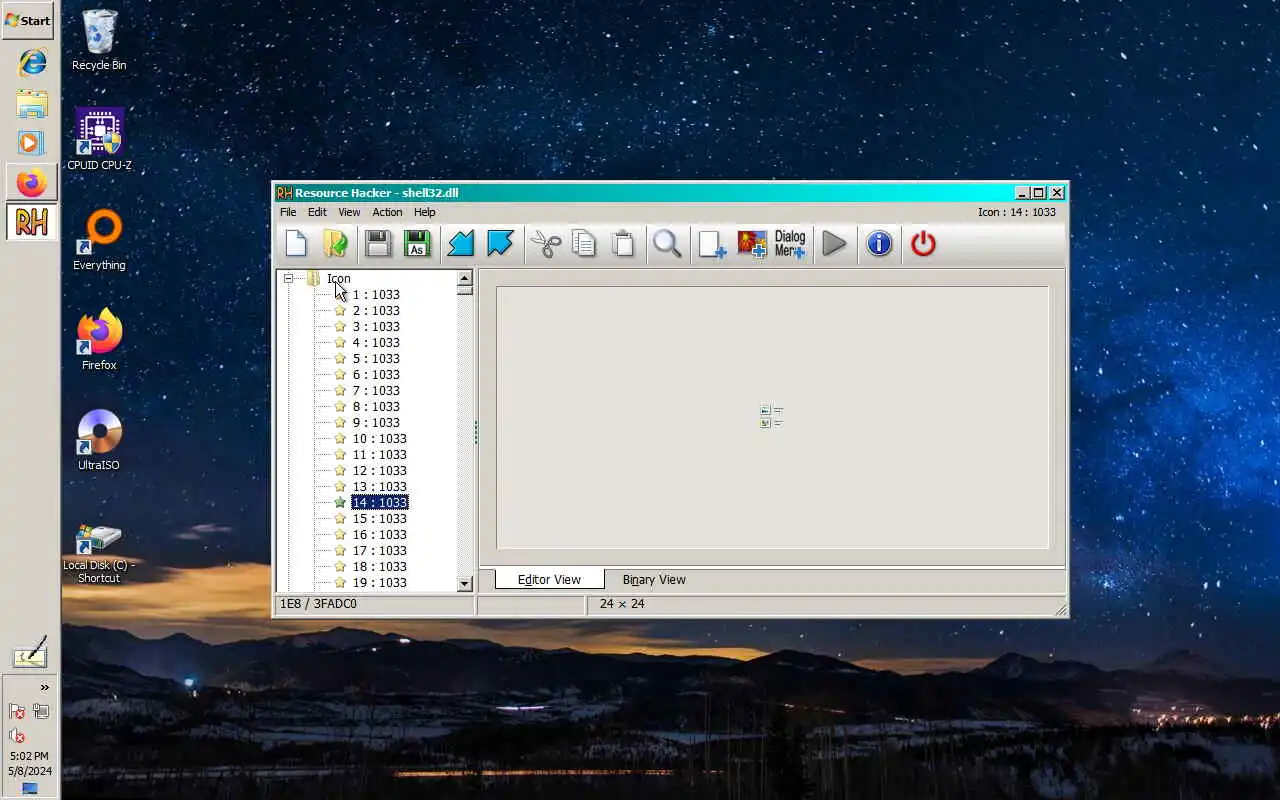The width and height of the screenshot is (1280, 800).
Task: Open the UltraISO desktop shortcut
Action: click(99, 440)
